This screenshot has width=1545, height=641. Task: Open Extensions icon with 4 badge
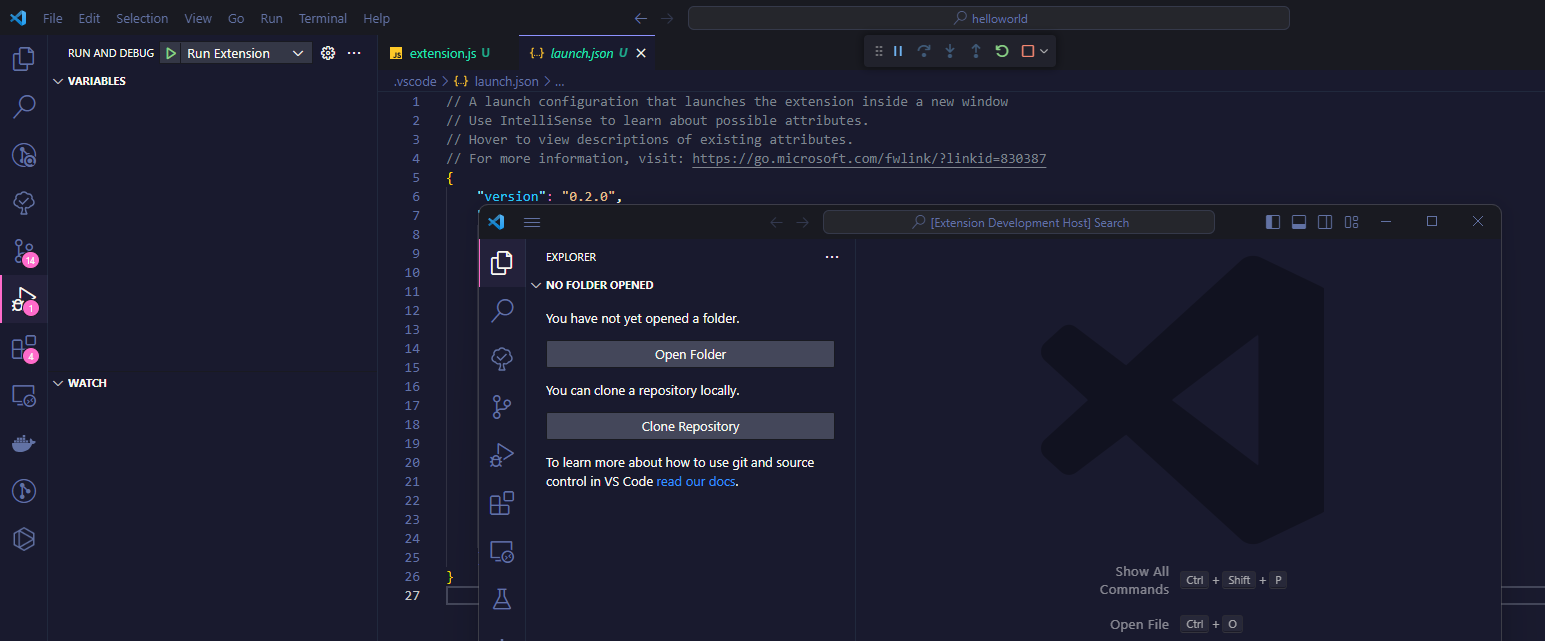[x=24, y=347]
